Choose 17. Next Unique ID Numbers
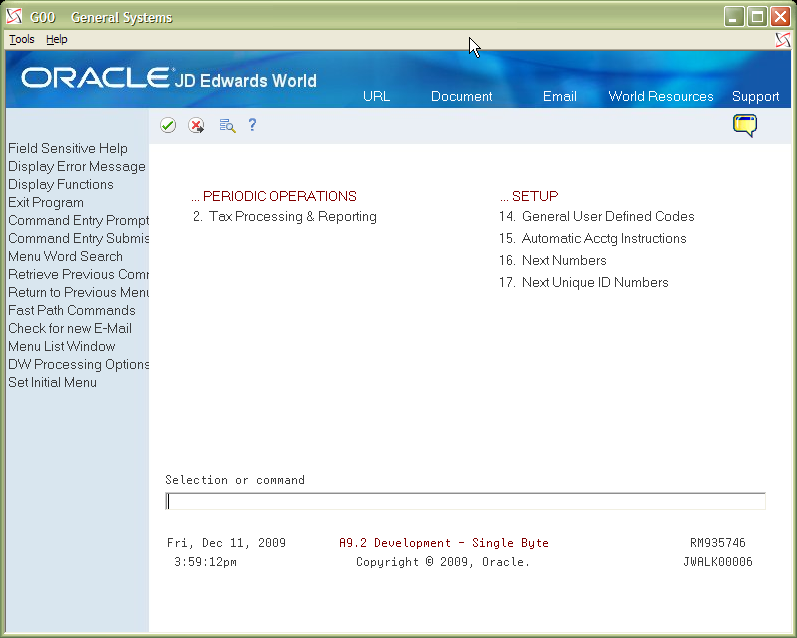 click(x=584, y=282)
